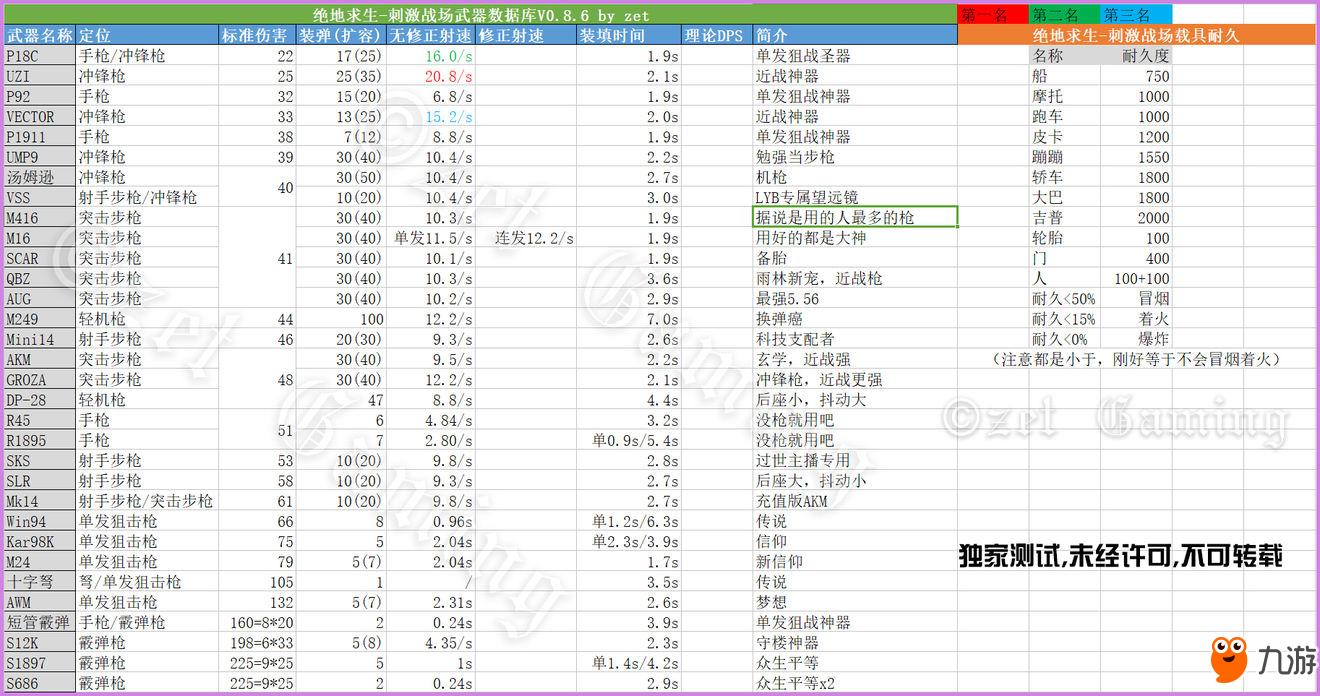Click the 装填时间 column header
This screenshot has width=1320, height=696.
coord(629,35)
